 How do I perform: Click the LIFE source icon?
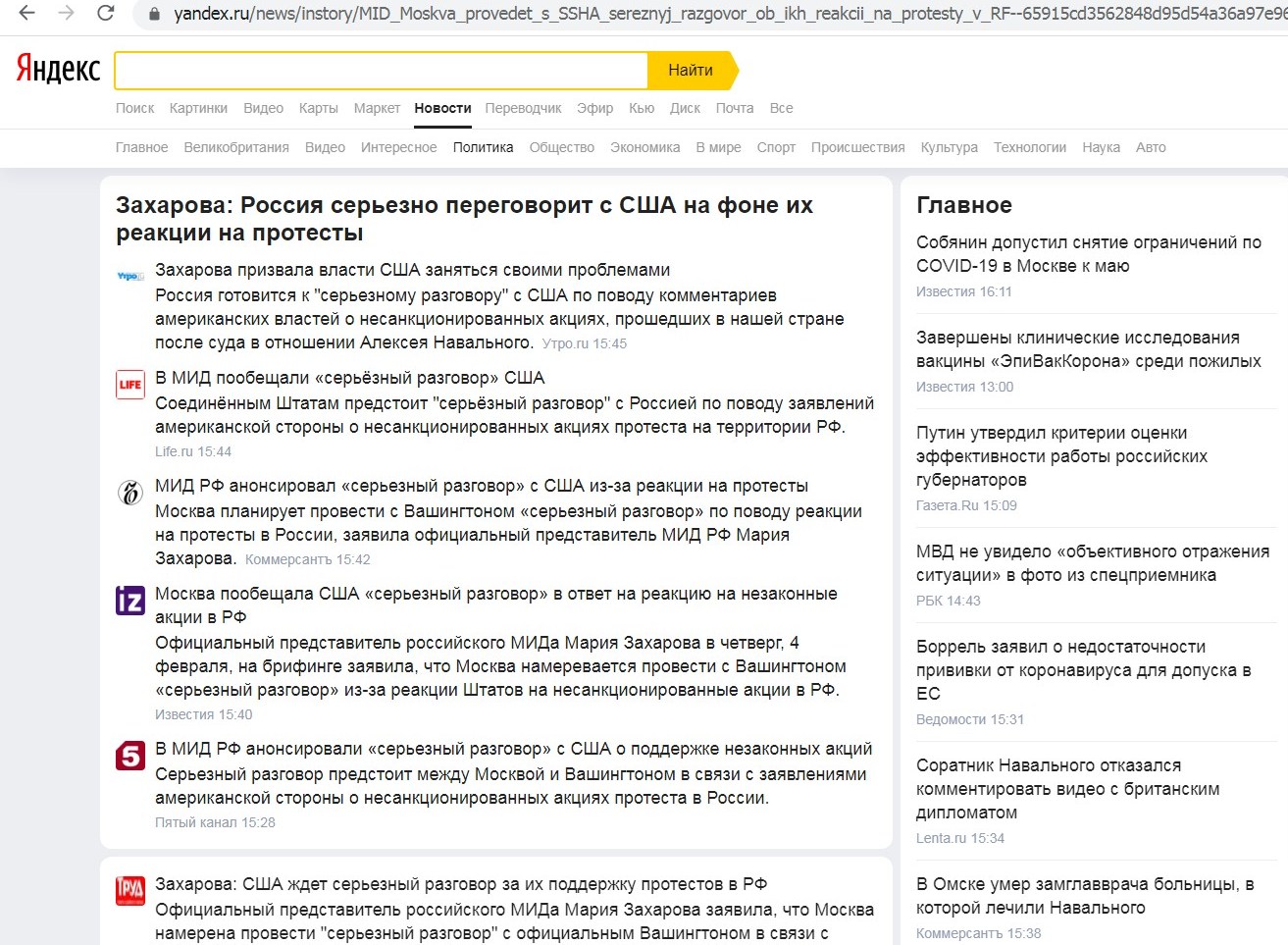[x=130, y=384]
